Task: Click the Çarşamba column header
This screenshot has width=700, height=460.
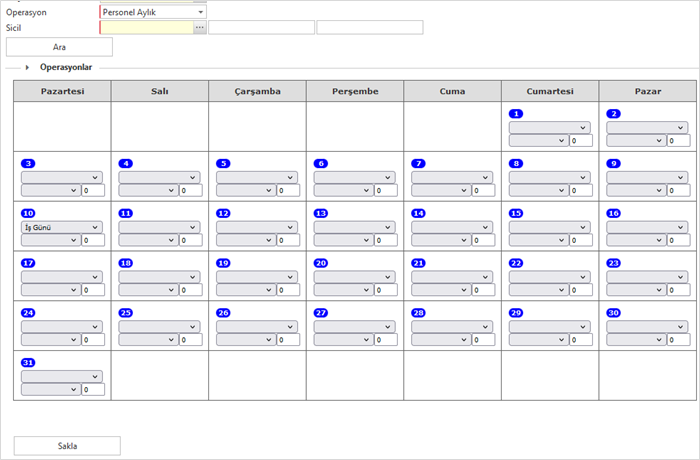Action: 257,91
